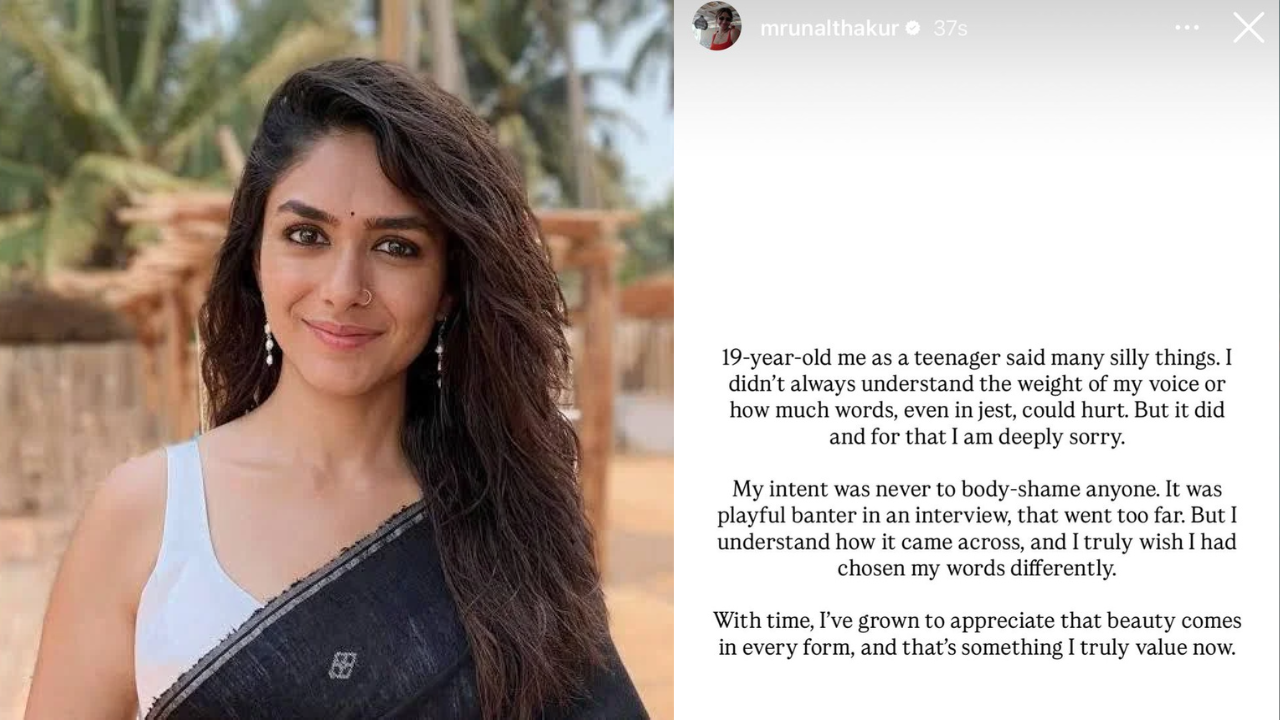
Task: Open the three-dot story options menu
Action: 1186,28
